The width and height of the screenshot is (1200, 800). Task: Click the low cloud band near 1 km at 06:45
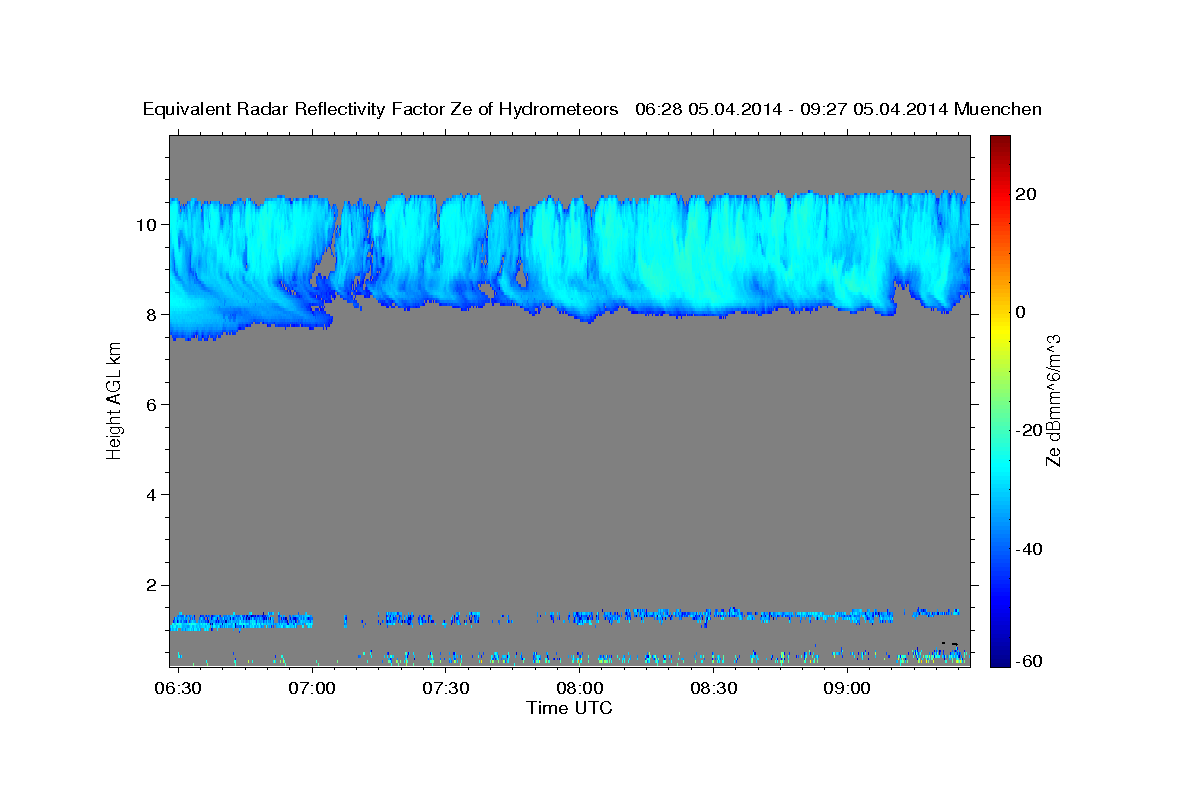[244, 621]
